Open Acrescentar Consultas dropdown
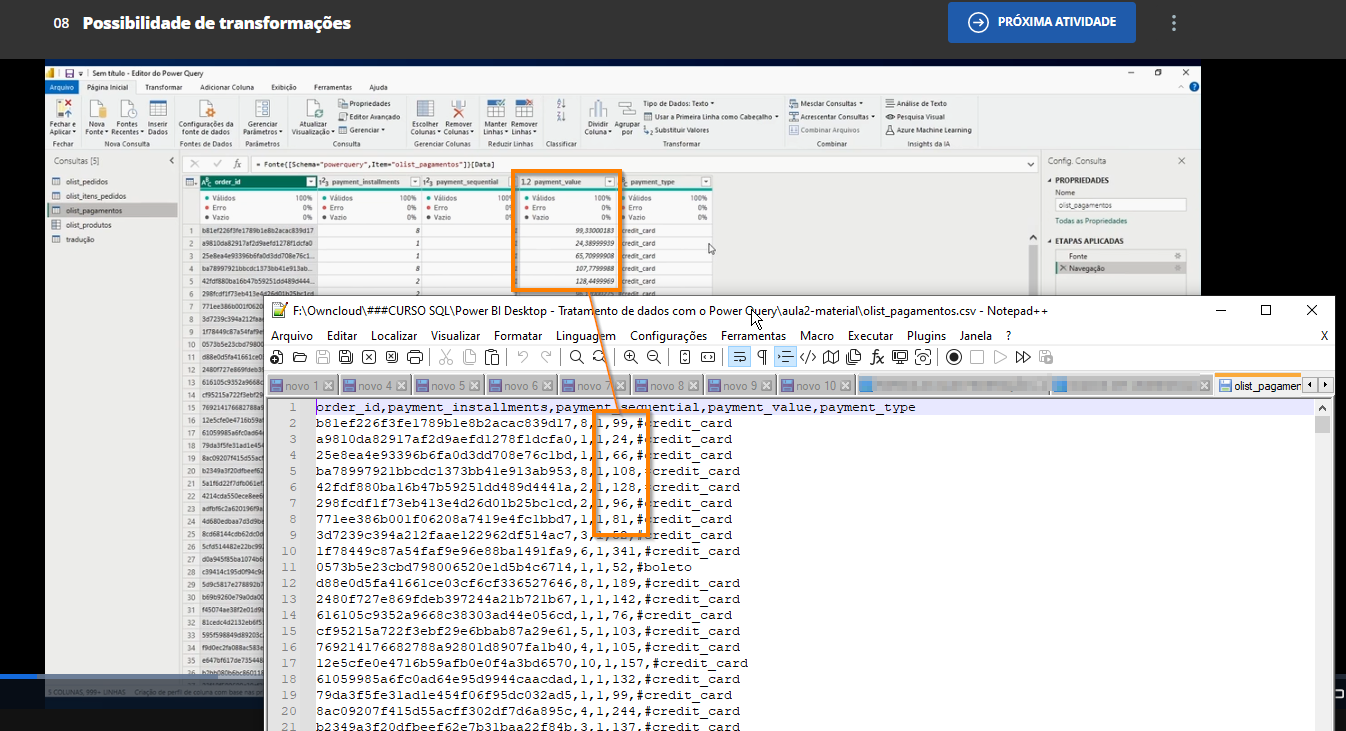Viewport: 1346px width, 731px height. point(832,116)
